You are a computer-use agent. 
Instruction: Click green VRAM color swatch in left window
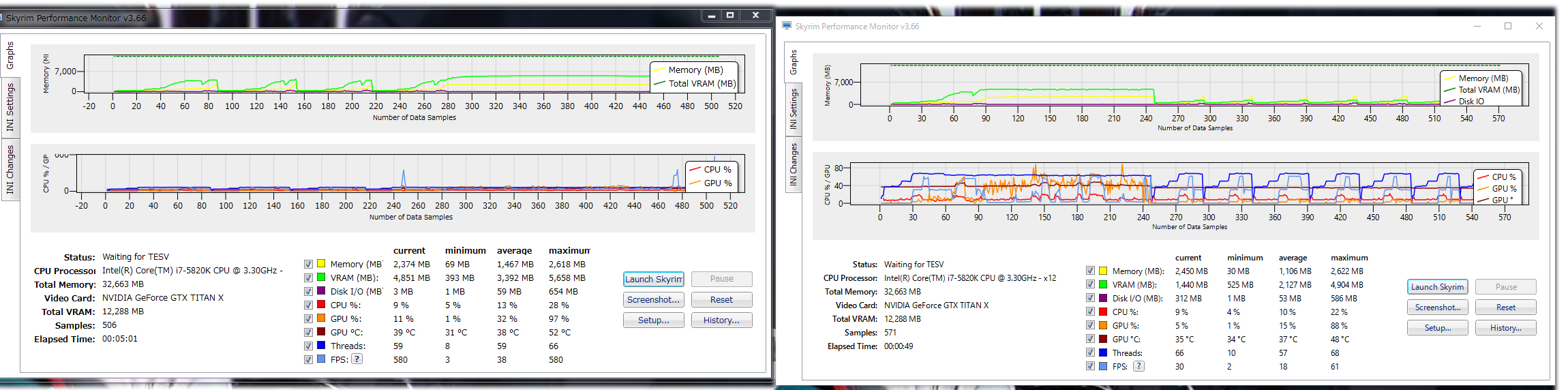[321, 277]
